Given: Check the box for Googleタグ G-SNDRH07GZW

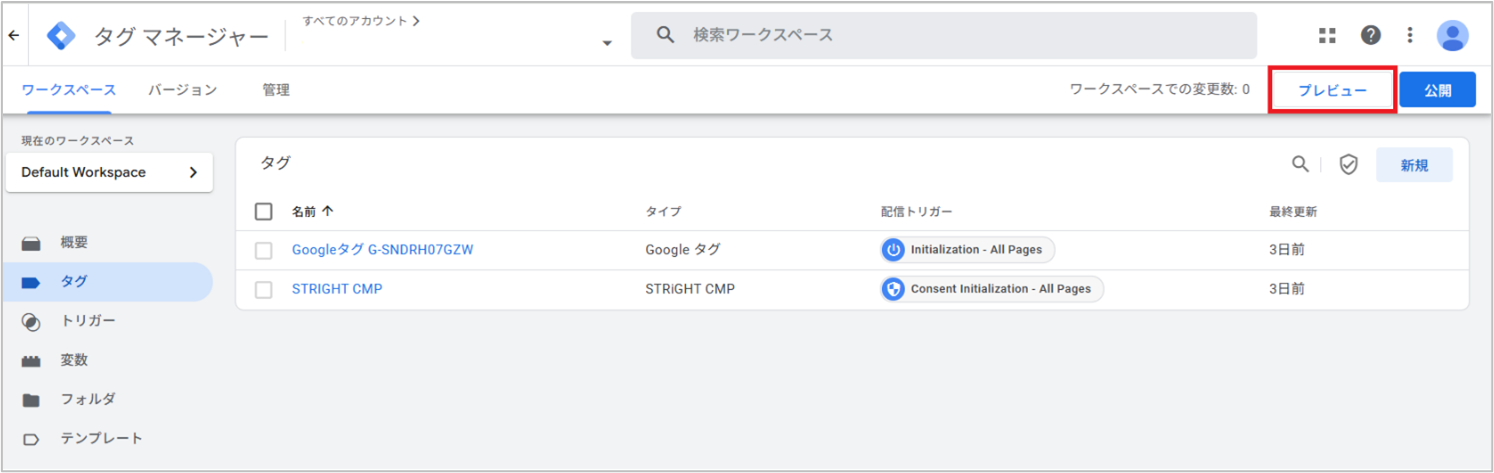Looking at the screenshot, I should click(x=264, y=250).
